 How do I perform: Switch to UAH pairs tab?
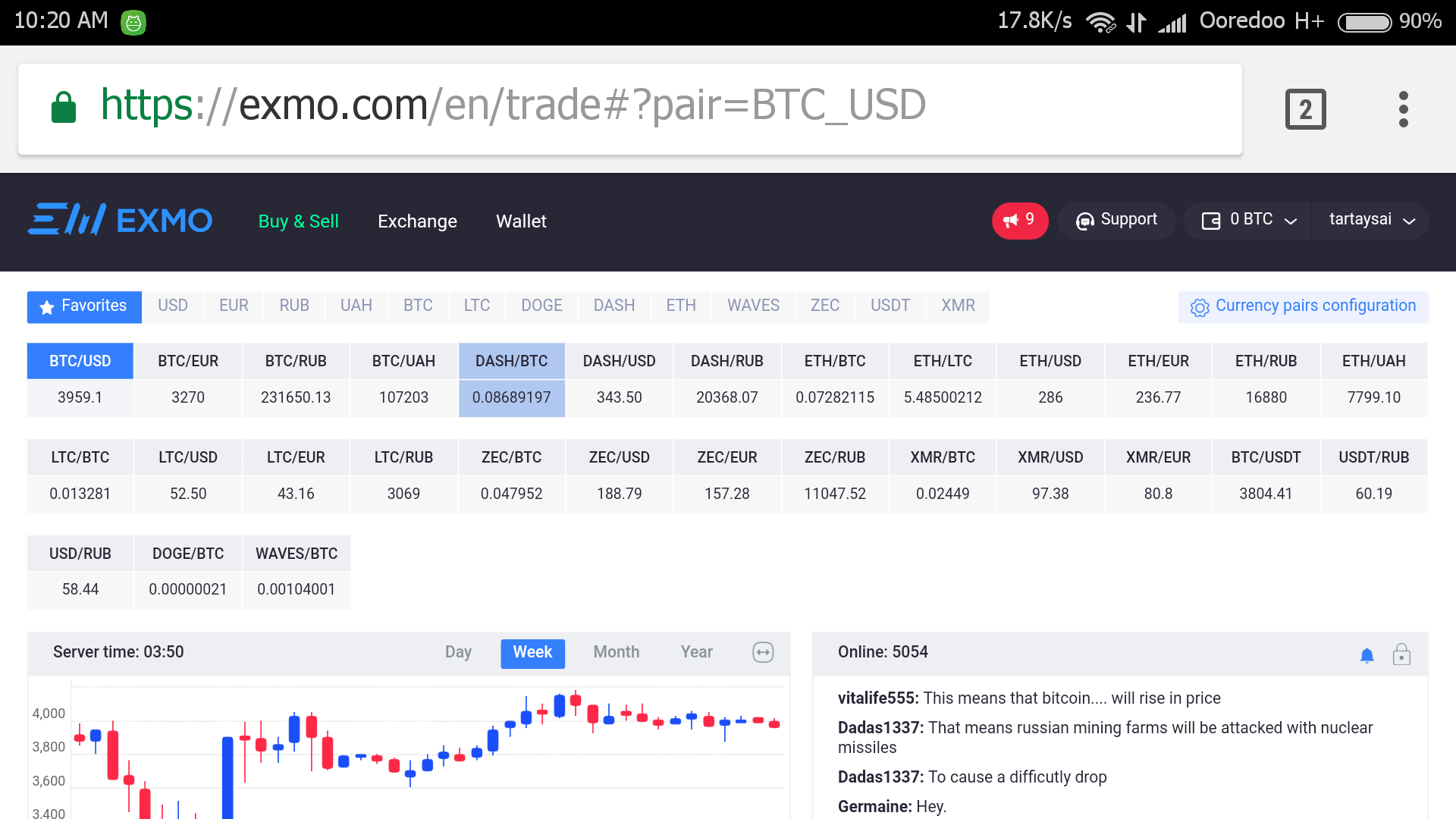356,306
